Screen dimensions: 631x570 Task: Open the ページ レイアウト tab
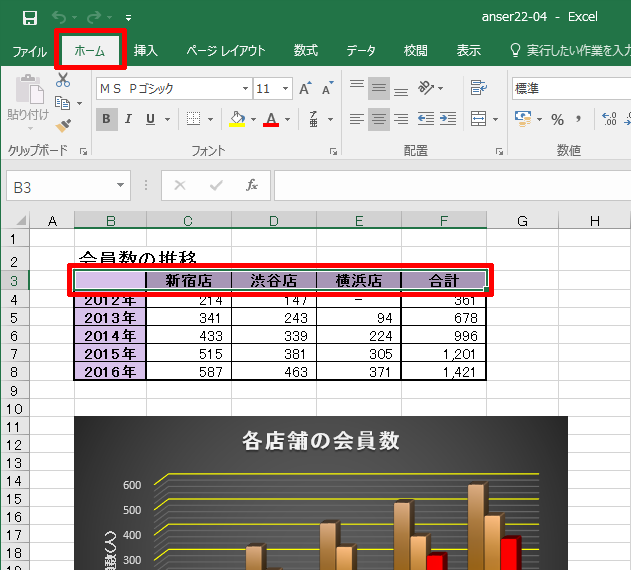[225, 51]
